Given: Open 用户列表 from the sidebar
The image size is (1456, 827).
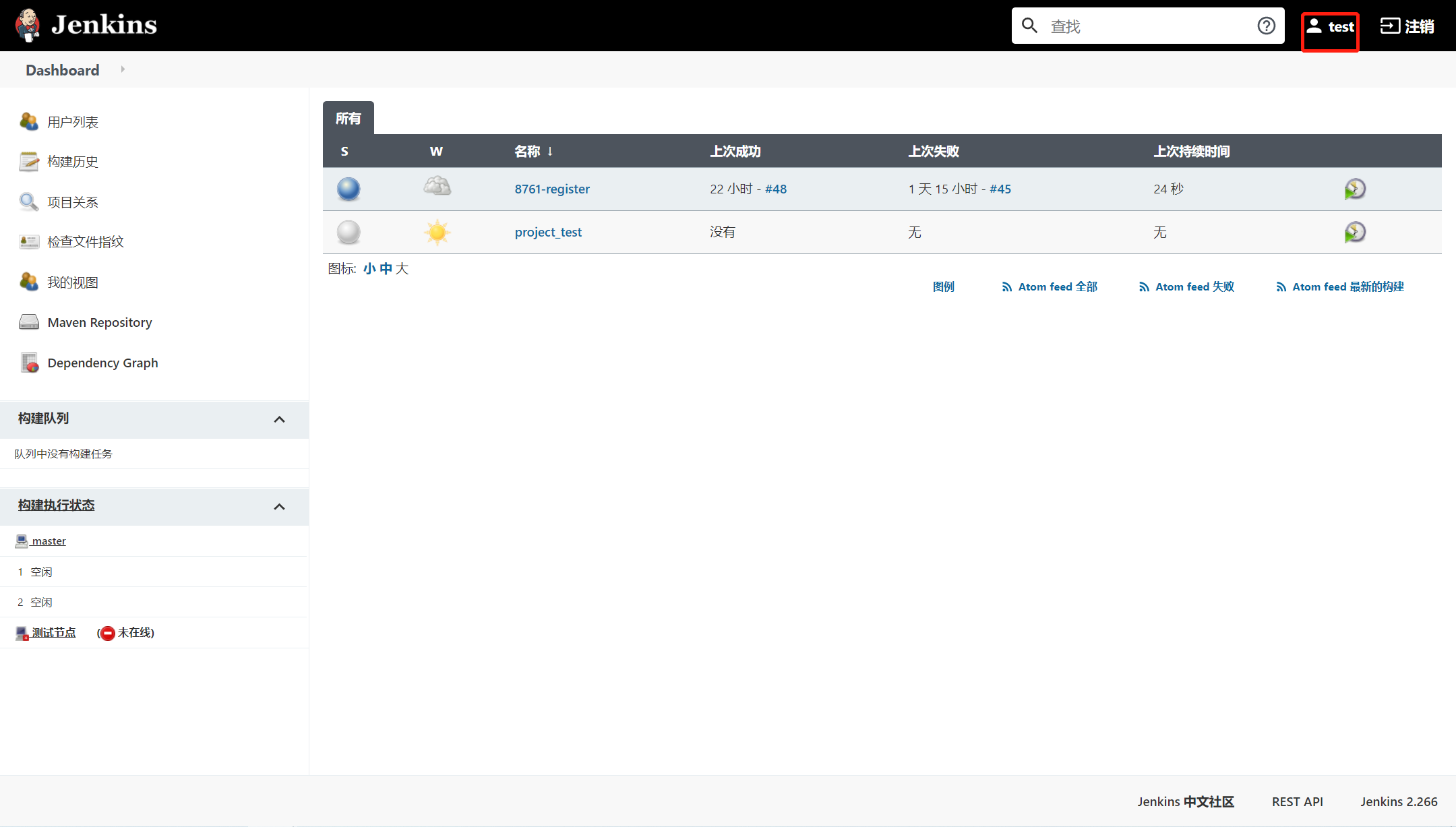Looking at the screenshot, I should tap(72, 122).
